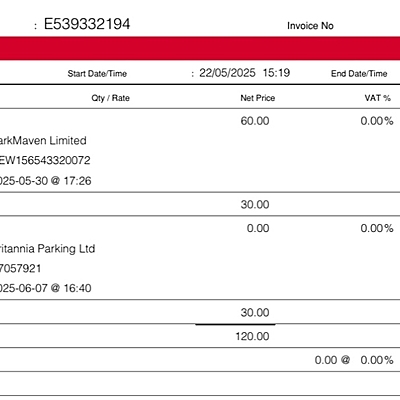Image resolution: width=400 pixels, height=400 pixels.
Task: Select the 120.00 total amount
Action: click(x=252, y=336)
